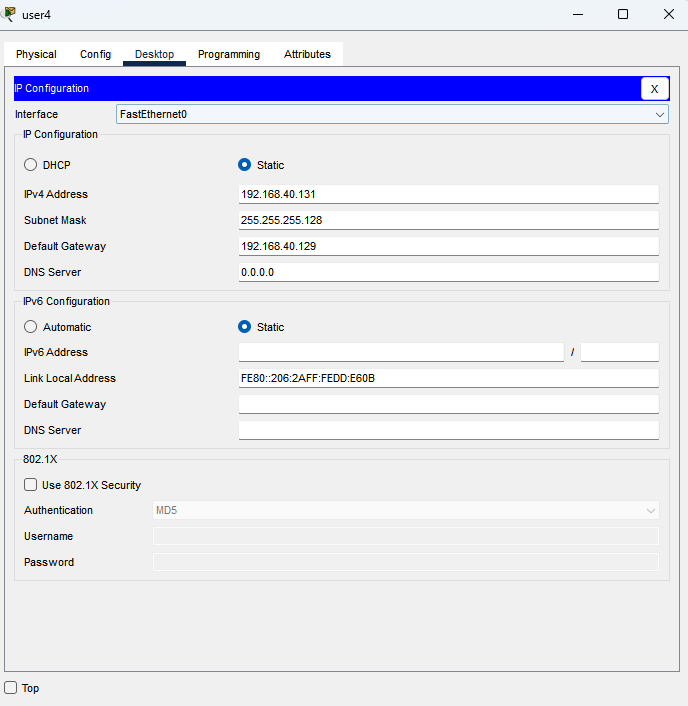Click the Subnet Mask label

[x=55, y=220]
